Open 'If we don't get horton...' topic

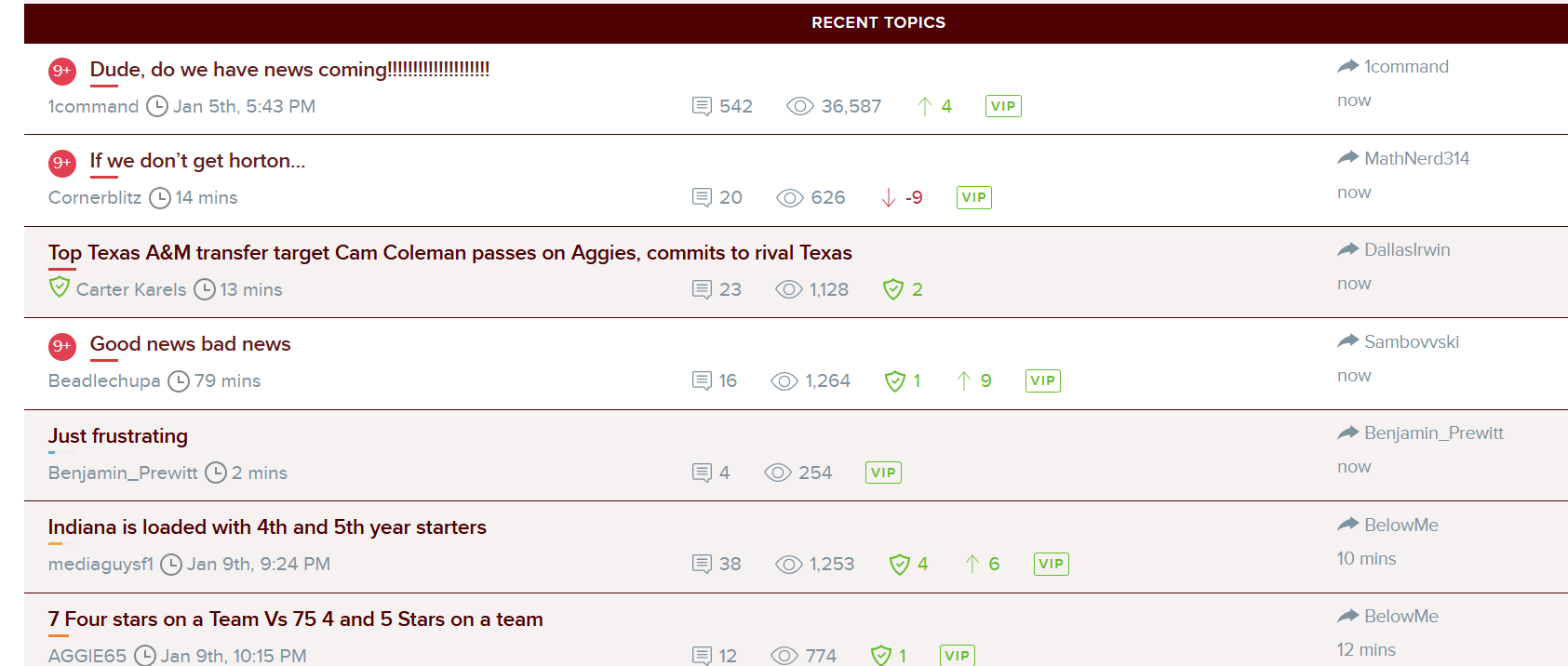point(197,161)
